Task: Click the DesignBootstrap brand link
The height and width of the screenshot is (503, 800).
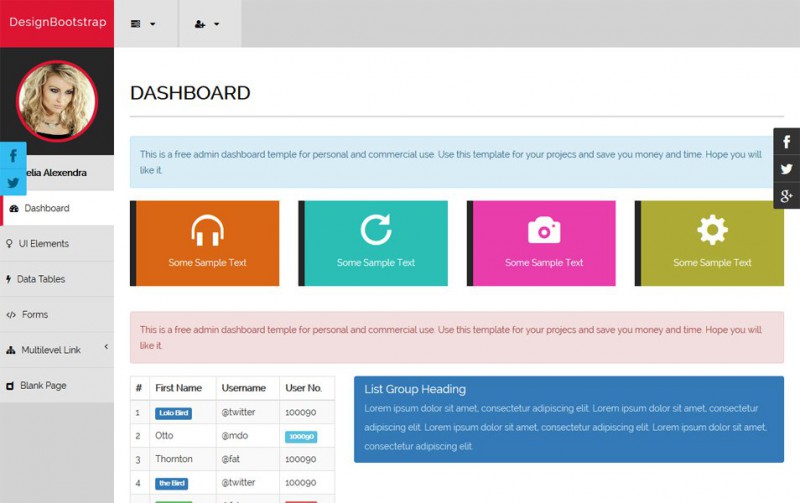Action: (57, 22)
